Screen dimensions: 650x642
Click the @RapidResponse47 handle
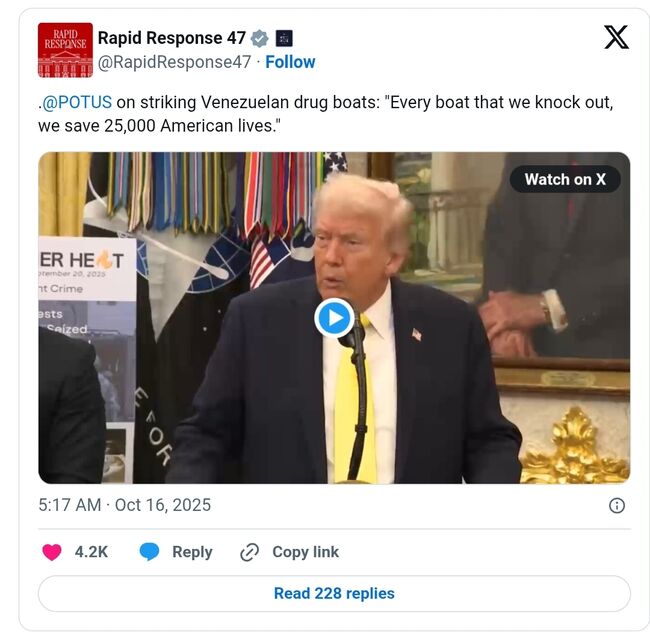coord(175,62)
